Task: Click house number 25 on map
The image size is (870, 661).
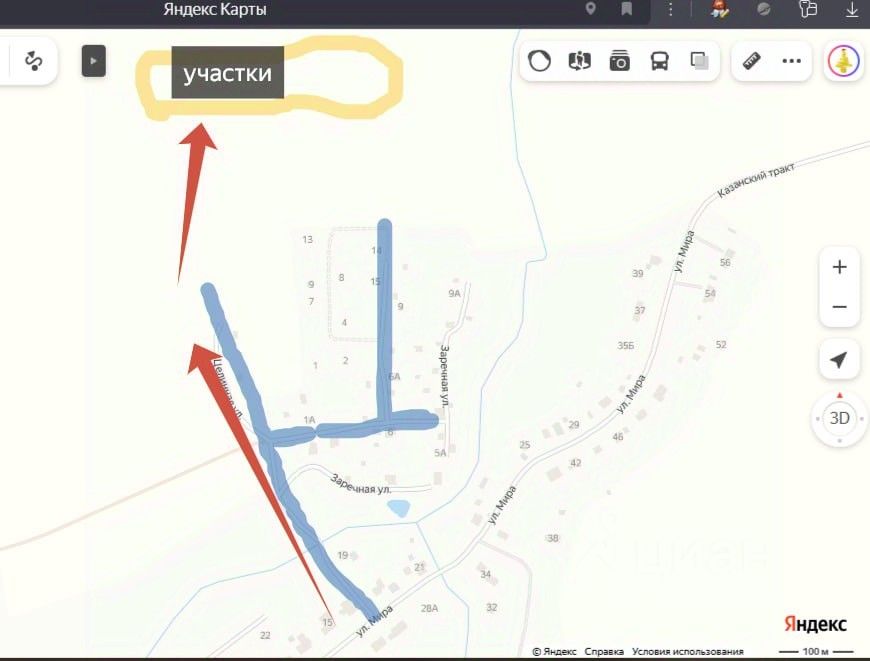Action: [x=524, y=445]
